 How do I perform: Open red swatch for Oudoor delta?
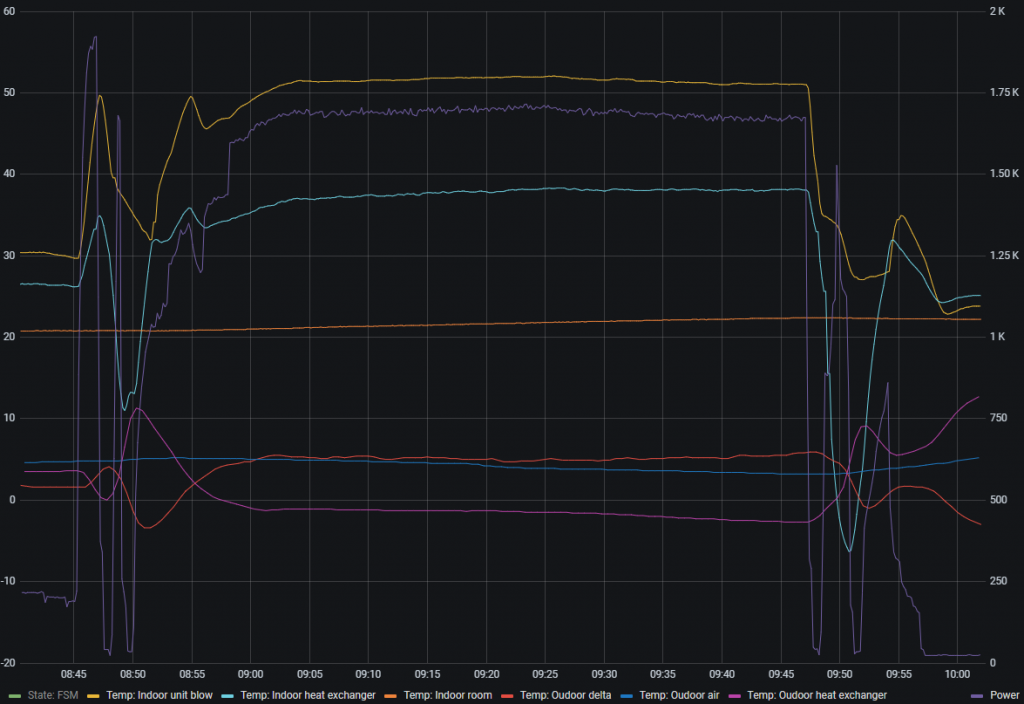[508, 695]
